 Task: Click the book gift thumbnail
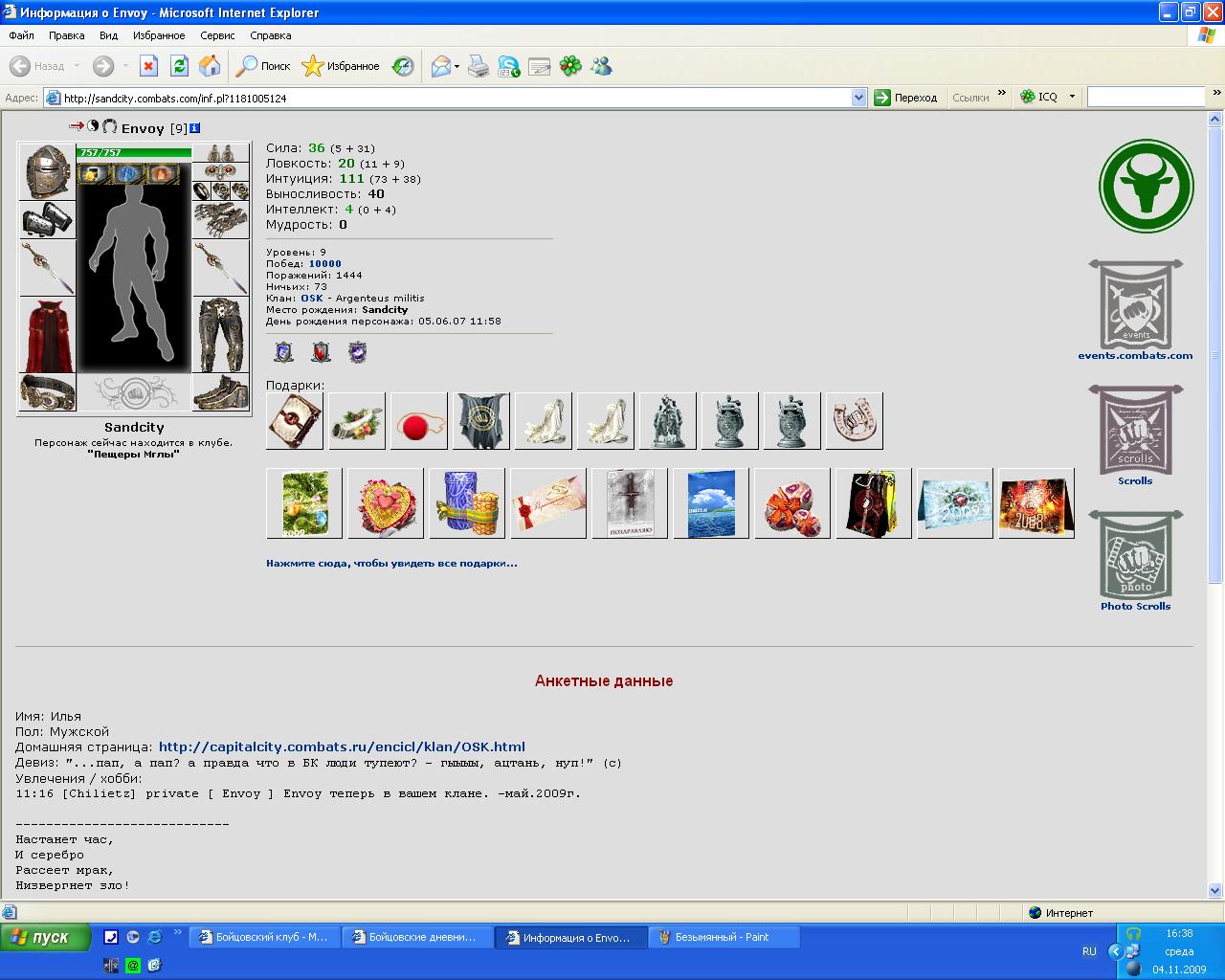tap(295, 421)
